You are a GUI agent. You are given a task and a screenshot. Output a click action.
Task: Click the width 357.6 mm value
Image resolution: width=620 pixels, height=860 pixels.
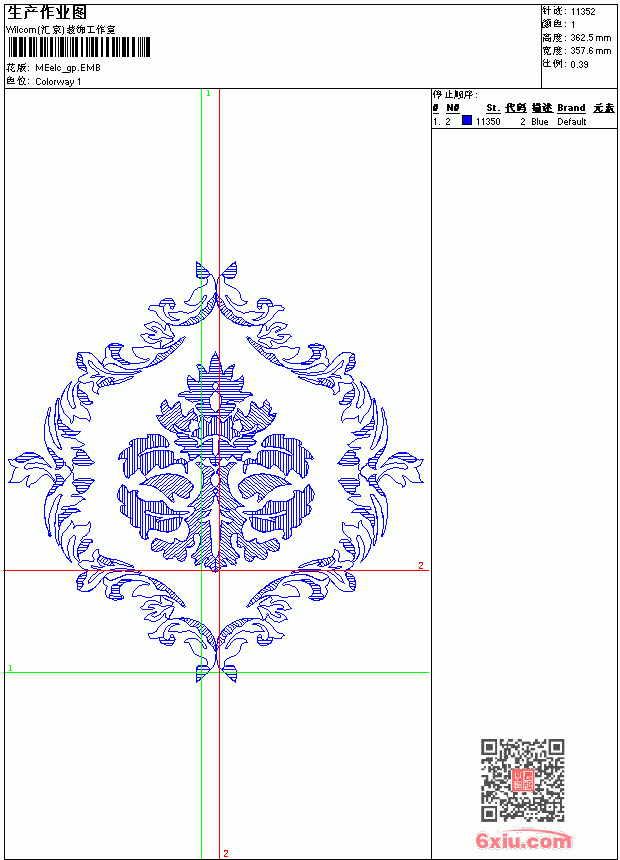click(590, 51)
